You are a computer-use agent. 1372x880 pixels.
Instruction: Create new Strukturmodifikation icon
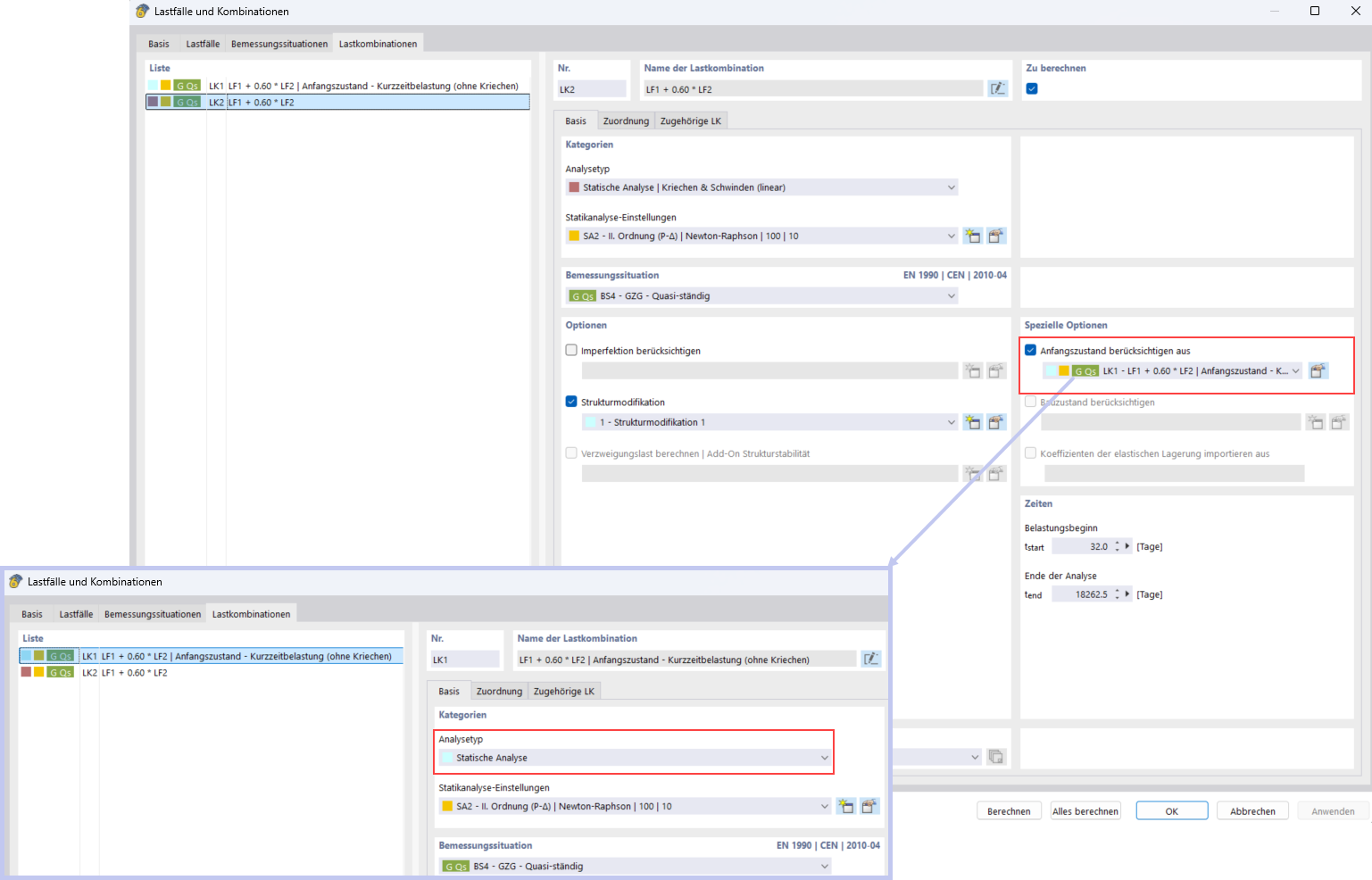(x=972, y=422)
